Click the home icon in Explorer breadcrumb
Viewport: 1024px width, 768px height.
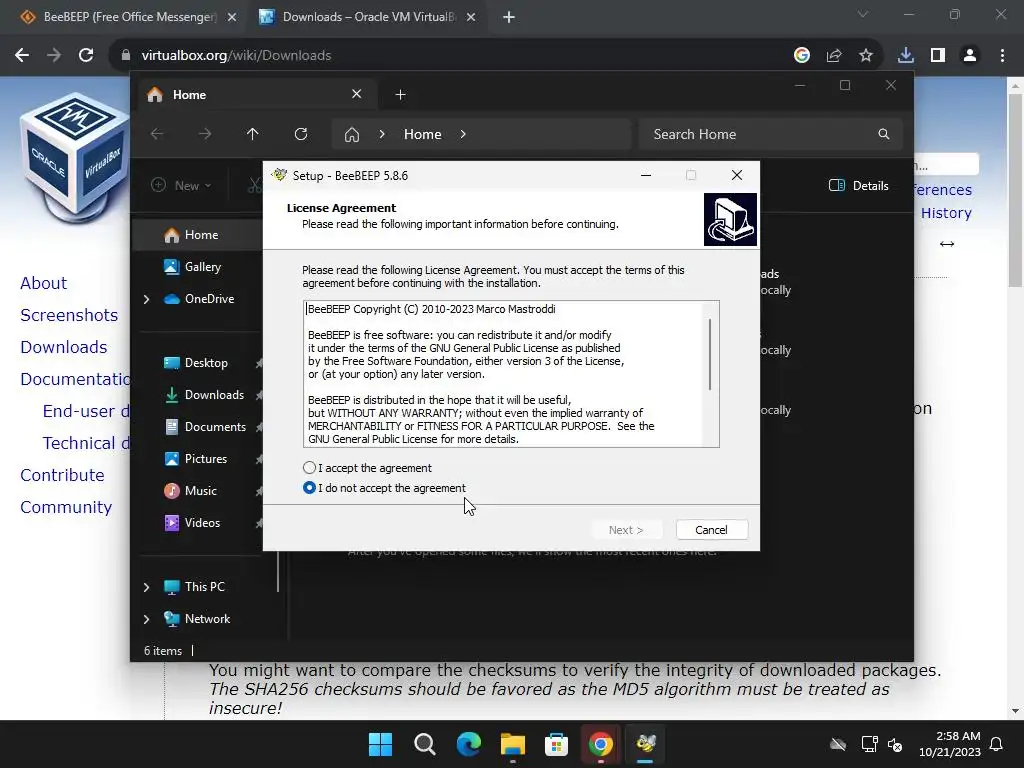(352, 134)
